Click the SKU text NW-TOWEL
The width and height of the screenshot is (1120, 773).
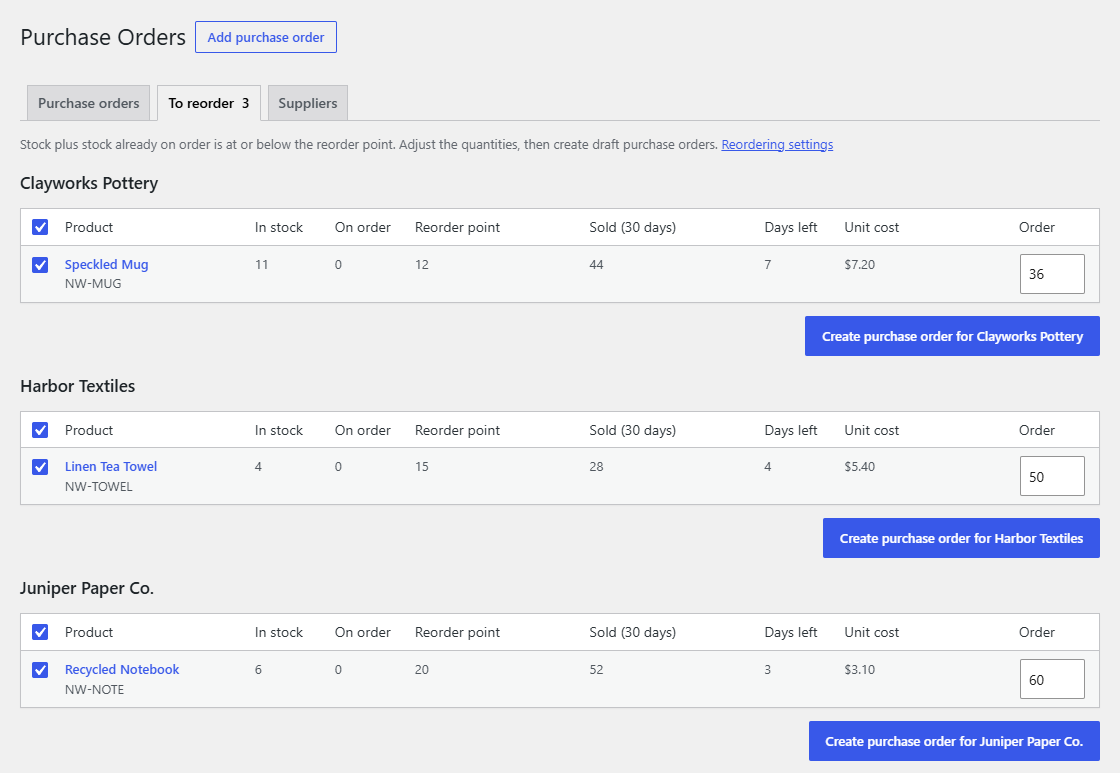click(x=99, y=487)
